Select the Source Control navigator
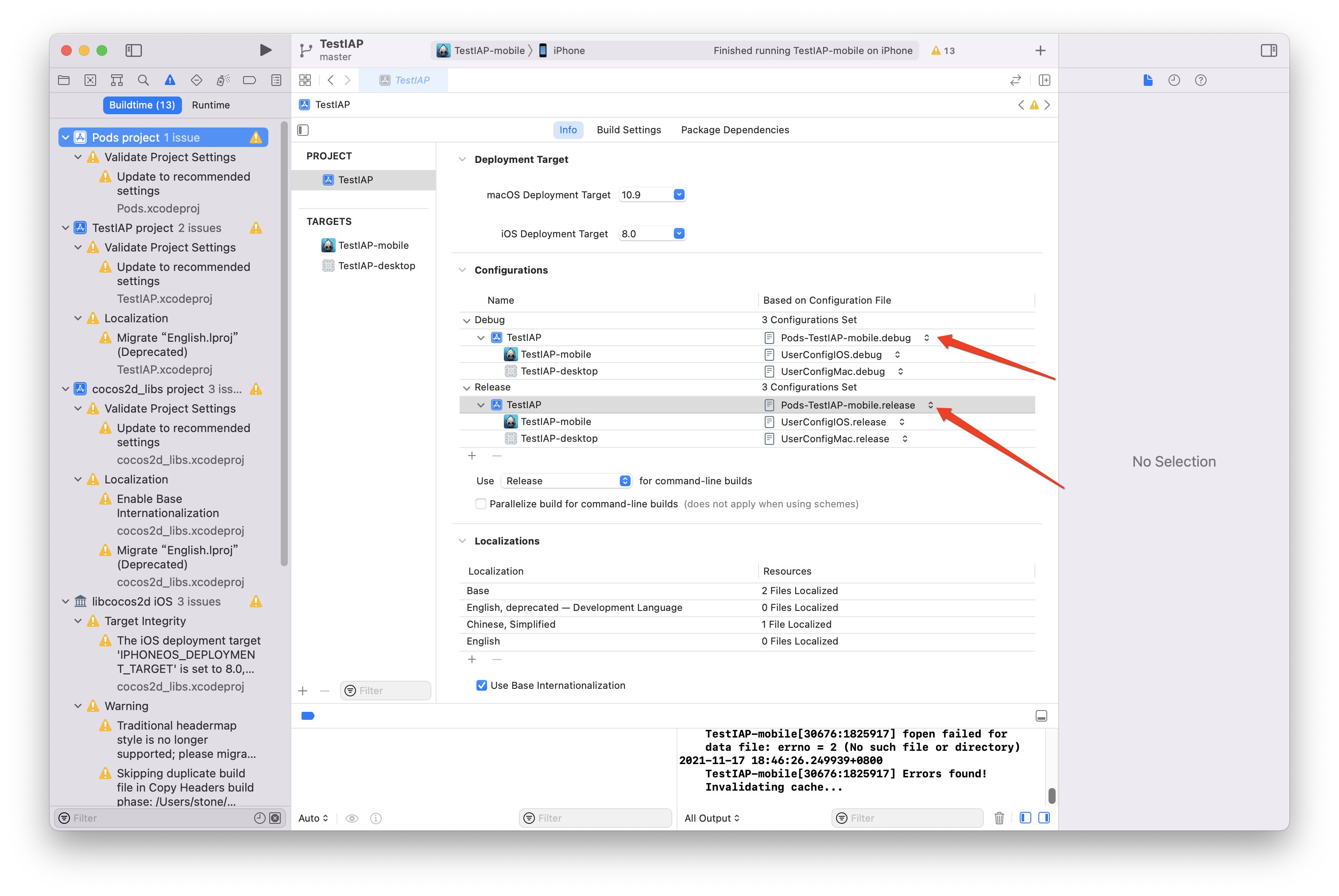Screen dimensions: 1339x896 click(90, 80)
